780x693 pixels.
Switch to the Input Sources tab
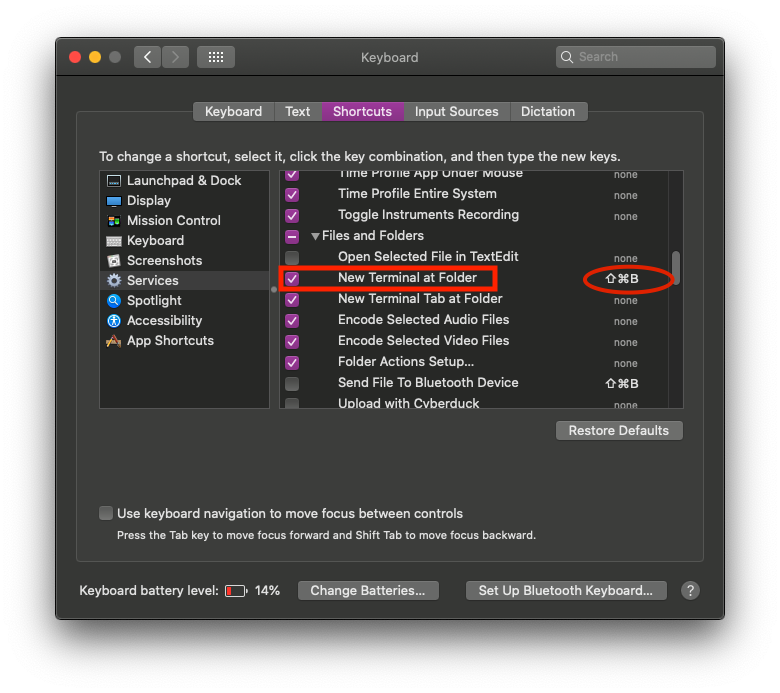pos(456,112)
